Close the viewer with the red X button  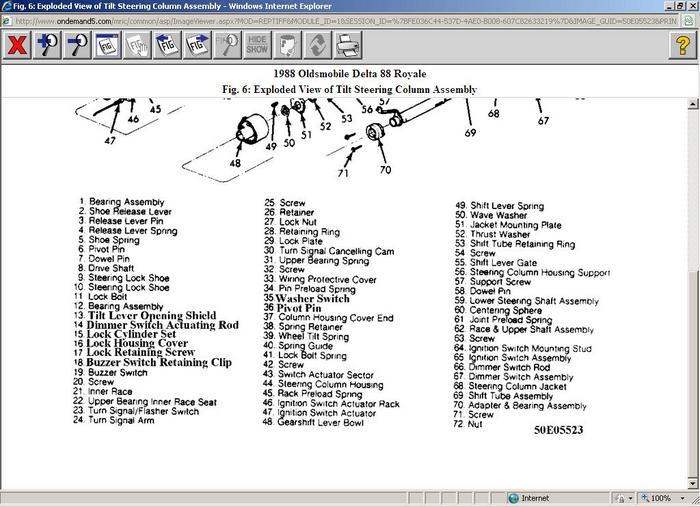point(17,45)
